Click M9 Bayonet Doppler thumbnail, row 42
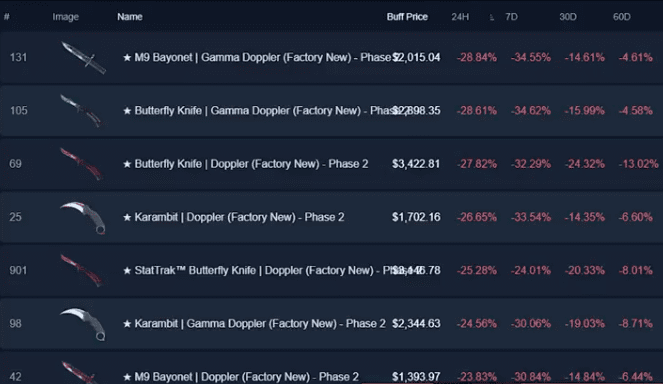663x384 pixels. [x=80, y=373]
